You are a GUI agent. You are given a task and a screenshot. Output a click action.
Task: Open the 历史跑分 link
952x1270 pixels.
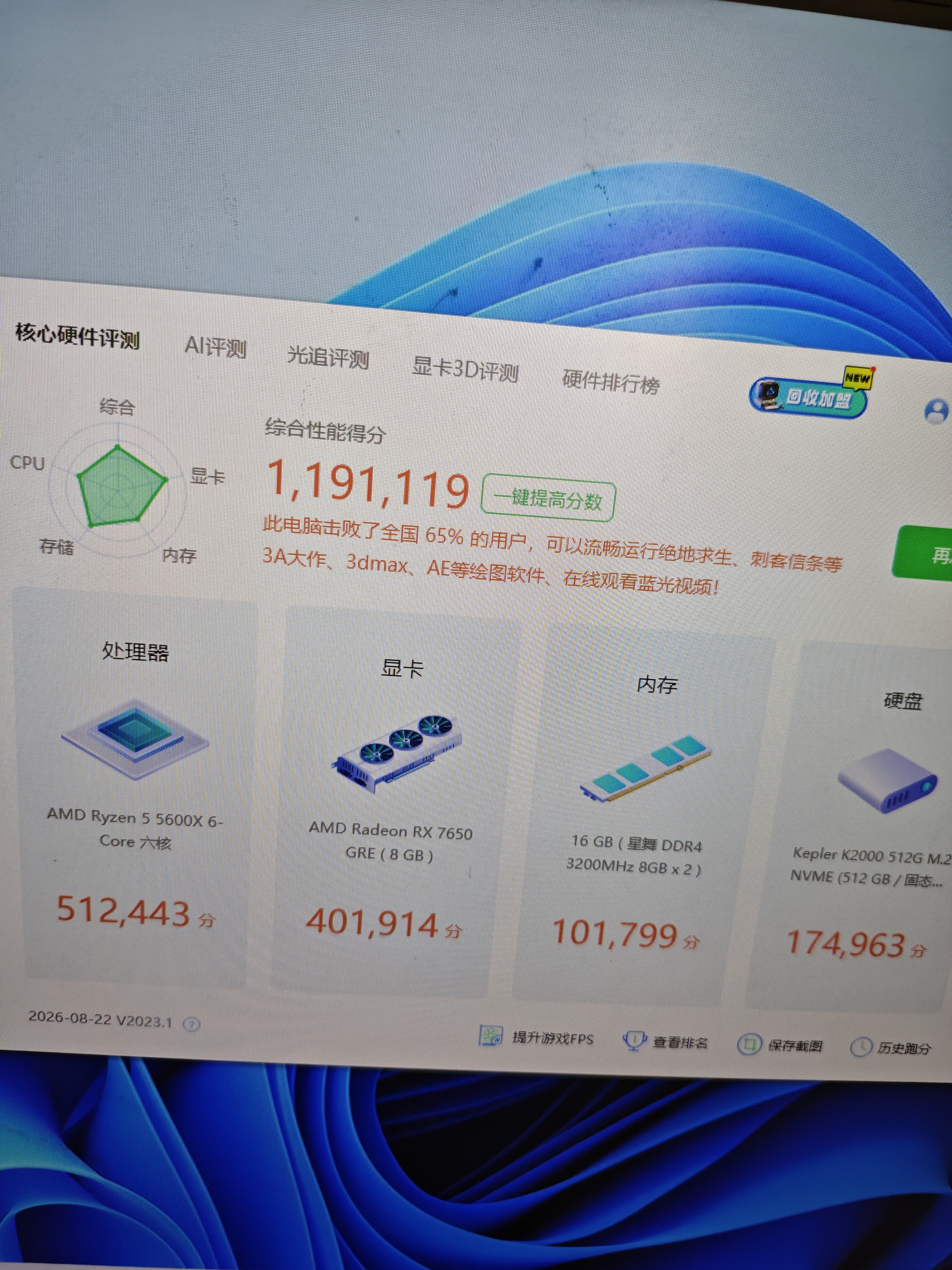pos(904,1048)
